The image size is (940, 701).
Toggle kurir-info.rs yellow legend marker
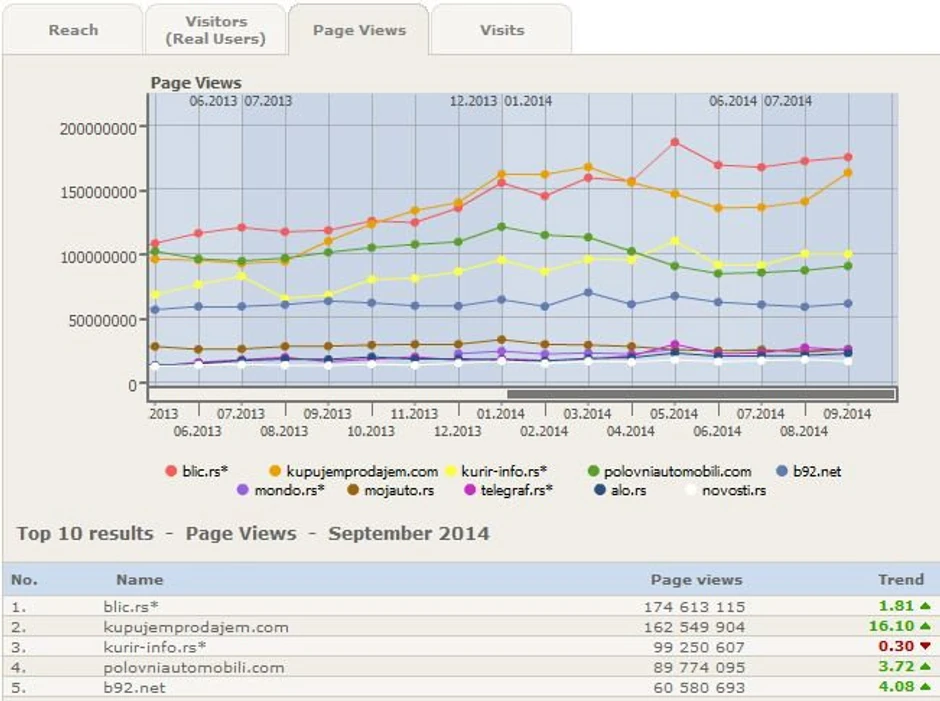click(x=452, y=471)
